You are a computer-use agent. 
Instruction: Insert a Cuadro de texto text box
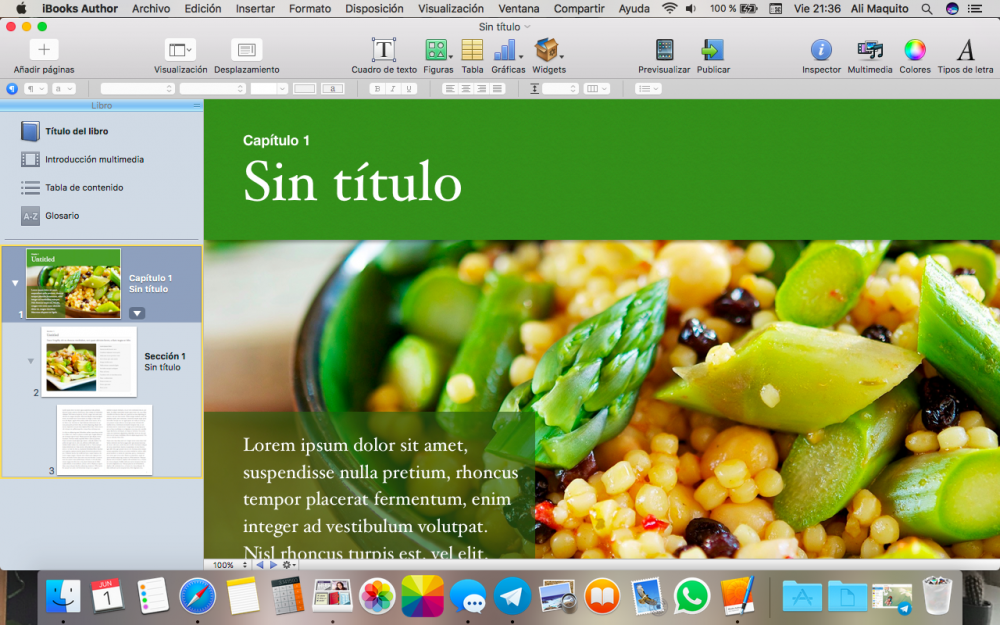click(x=384, y=50)
